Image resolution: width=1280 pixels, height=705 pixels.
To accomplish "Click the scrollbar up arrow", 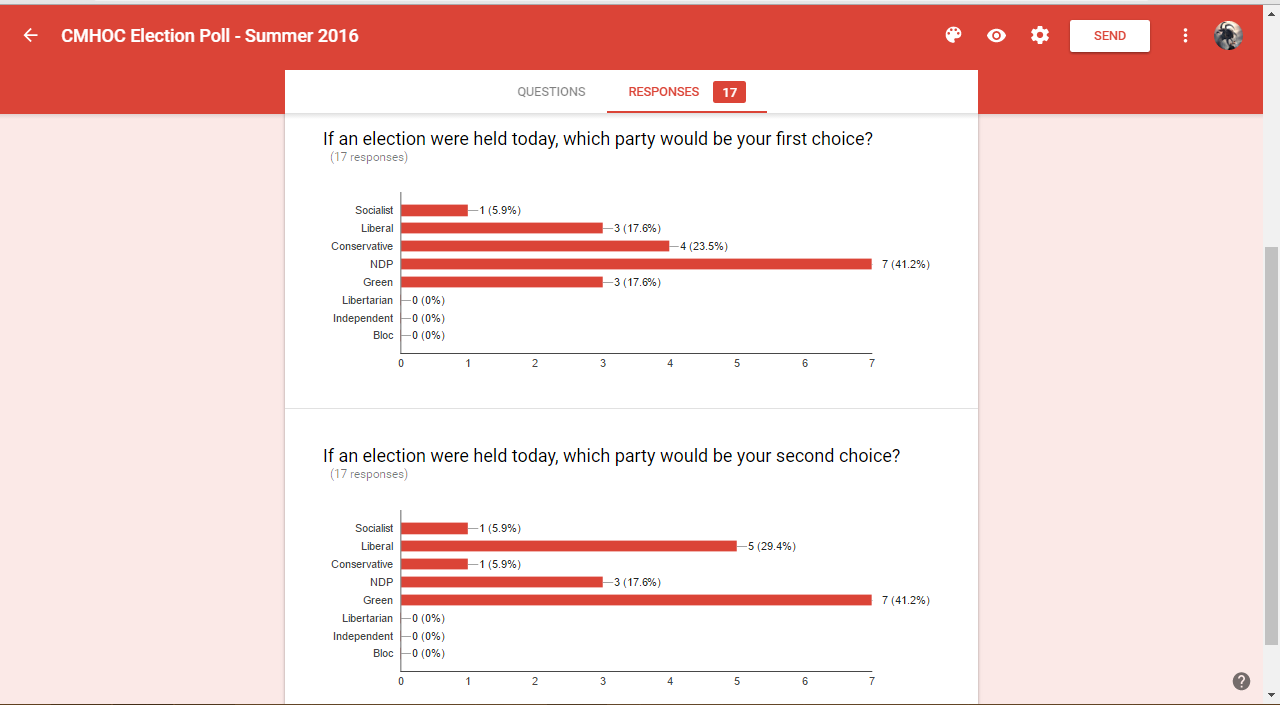I will 1271,12.
